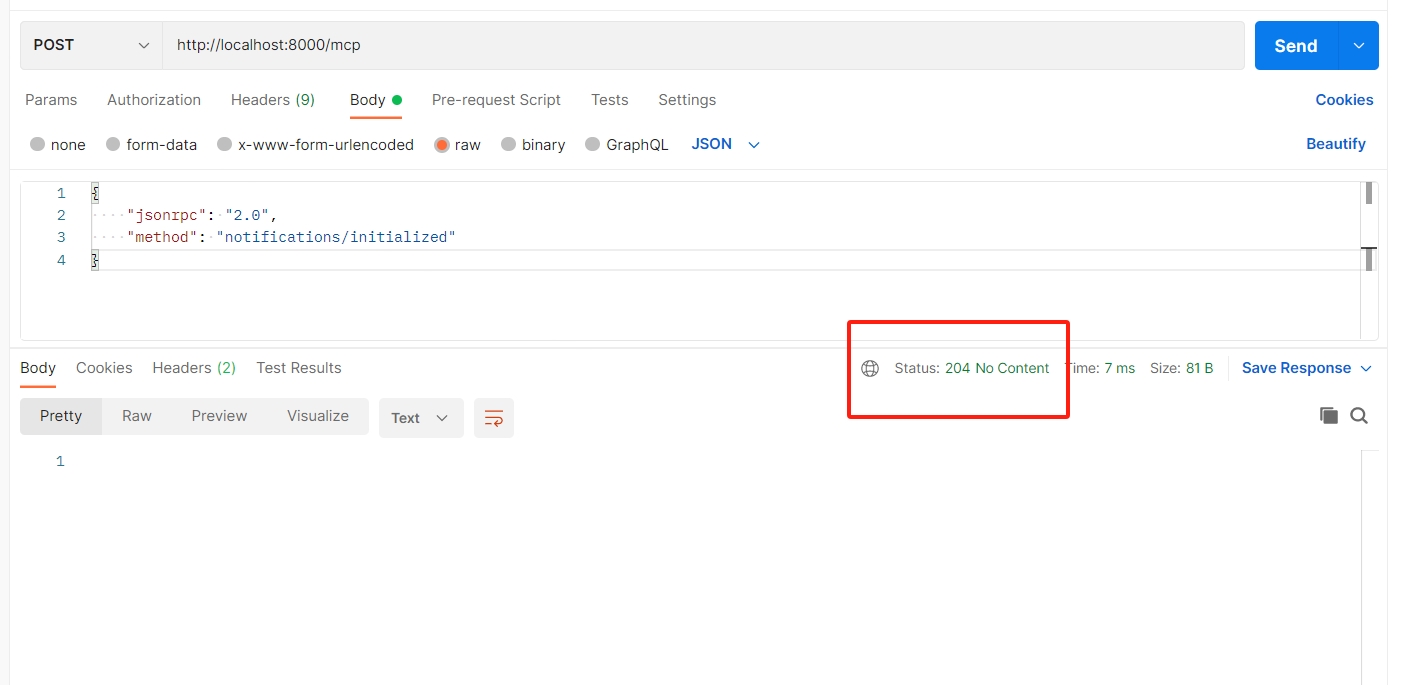Image resolution: width=1409 pixels, height=685 pixels.
Task: Switch to the Raw response view
Action: (x=137, y=416)
